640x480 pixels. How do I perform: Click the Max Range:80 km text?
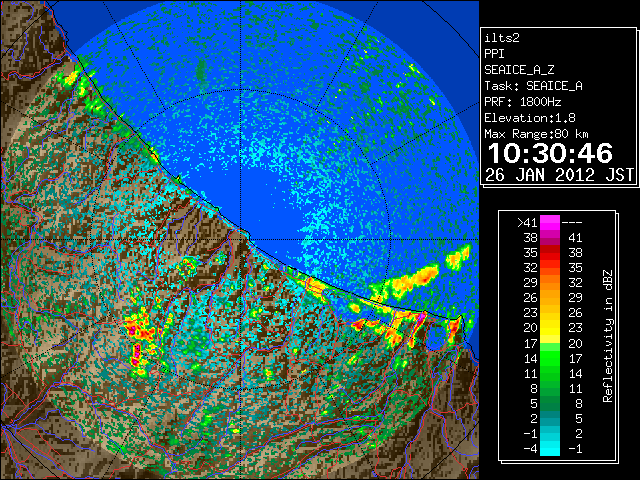(x=536, y=134)
